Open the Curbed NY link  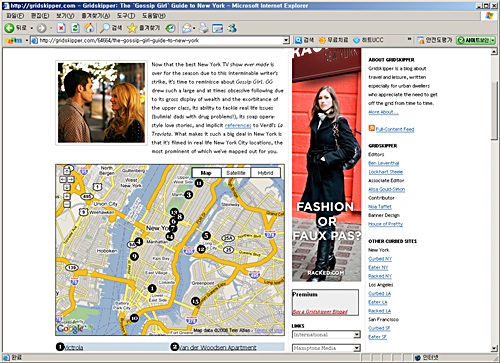click(x=380, y=259)
